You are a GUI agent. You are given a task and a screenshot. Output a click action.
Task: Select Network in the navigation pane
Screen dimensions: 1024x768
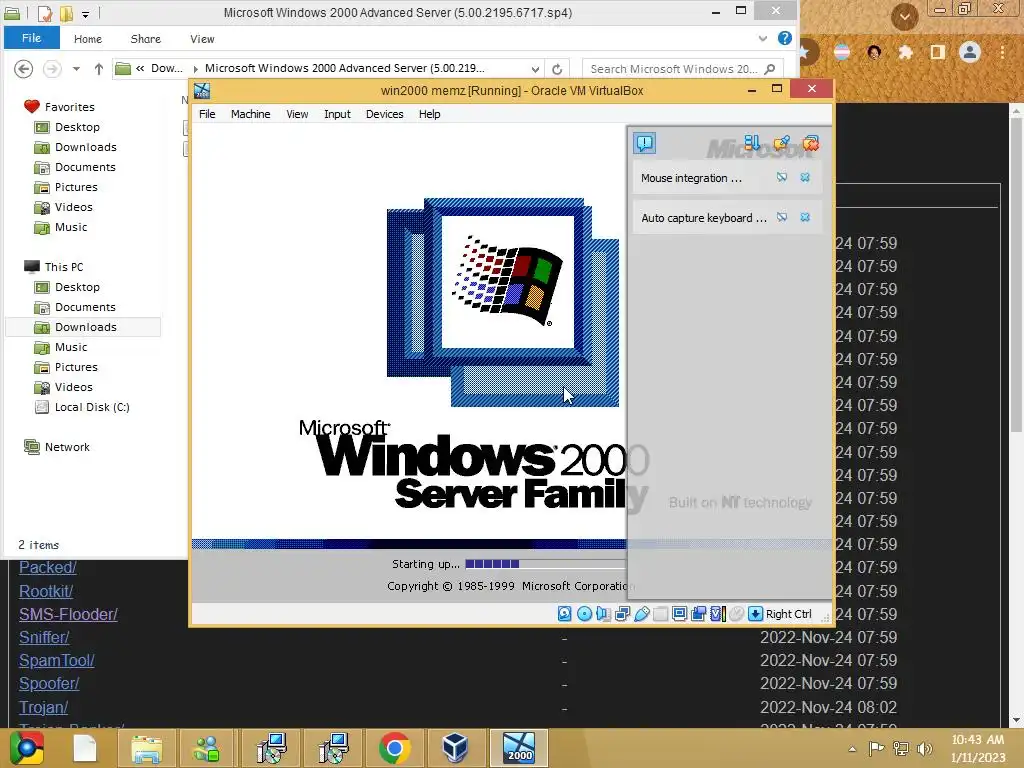pyautogui.click(x=67, y=447)
